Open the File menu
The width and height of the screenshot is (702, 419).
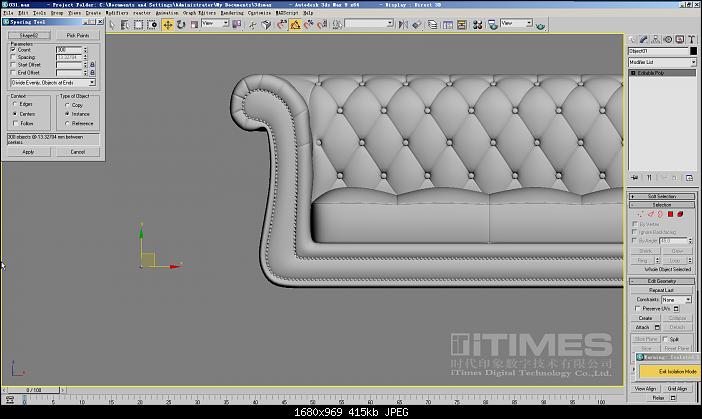pos(8,13)
